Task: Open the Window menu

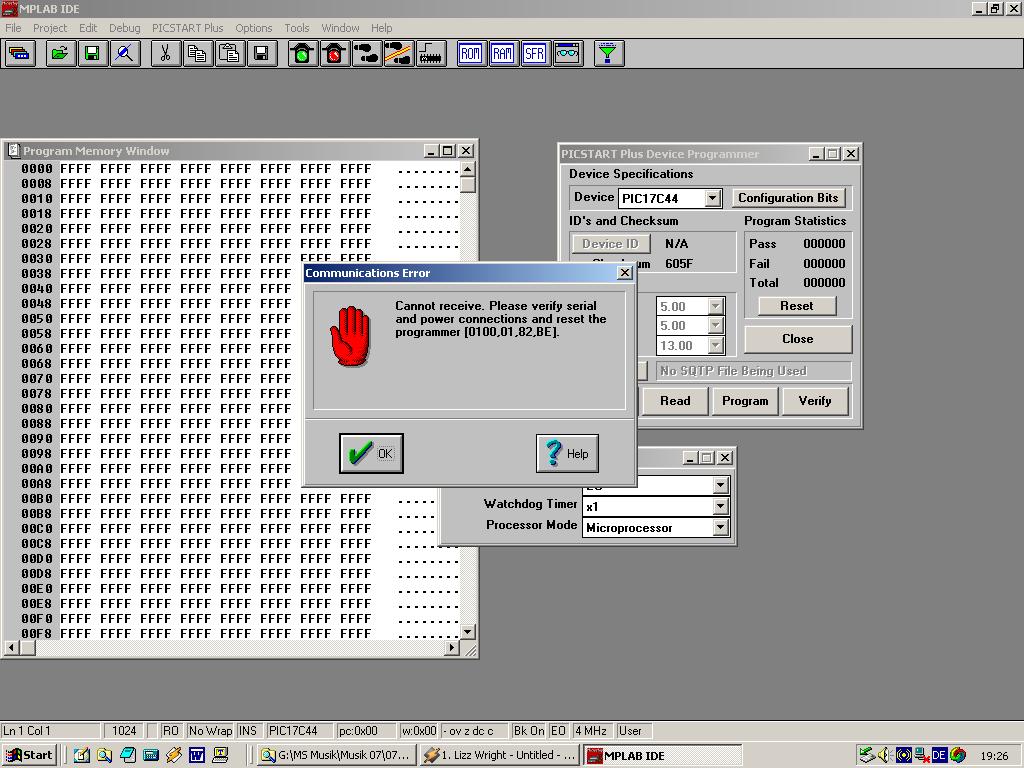Action: coord(340,28)
